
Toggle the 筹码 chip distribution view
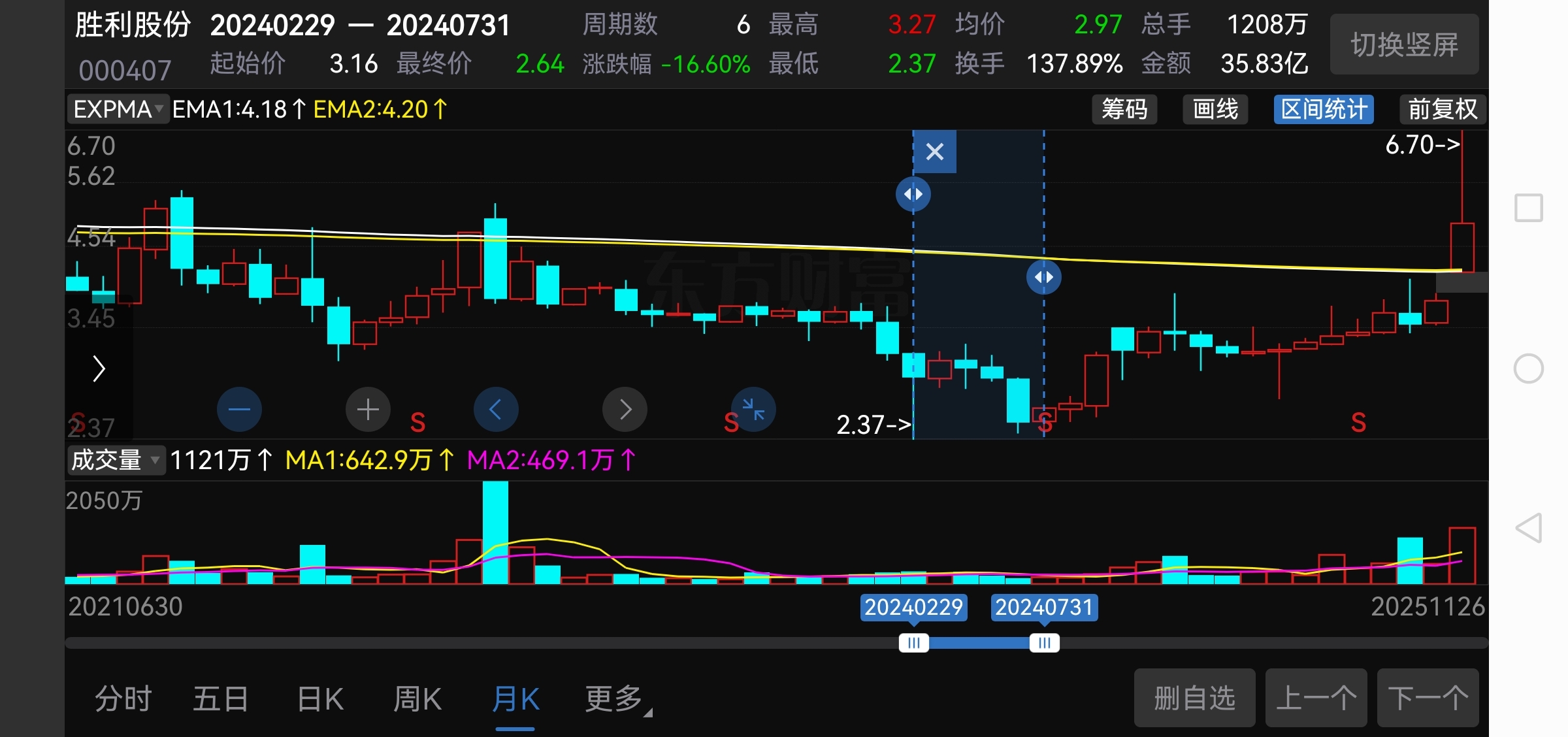(1124, 109)
